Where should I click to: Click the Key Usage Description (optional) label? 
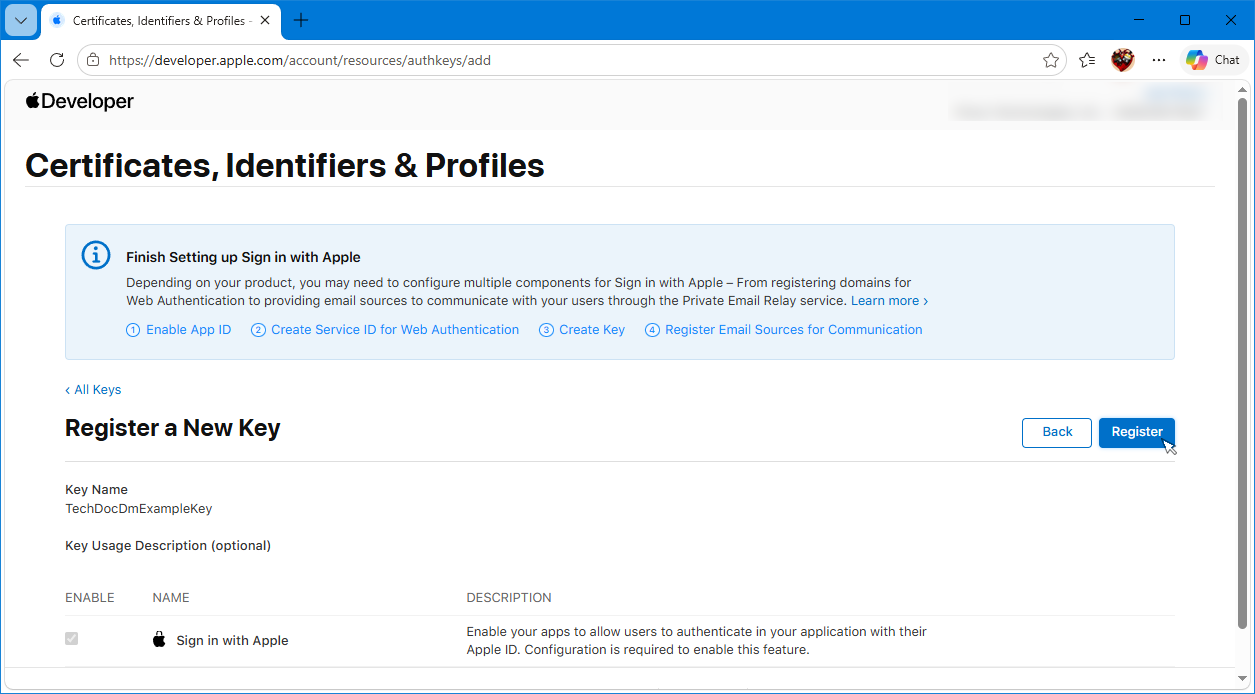pyautogui.click(x=168, y=546)
